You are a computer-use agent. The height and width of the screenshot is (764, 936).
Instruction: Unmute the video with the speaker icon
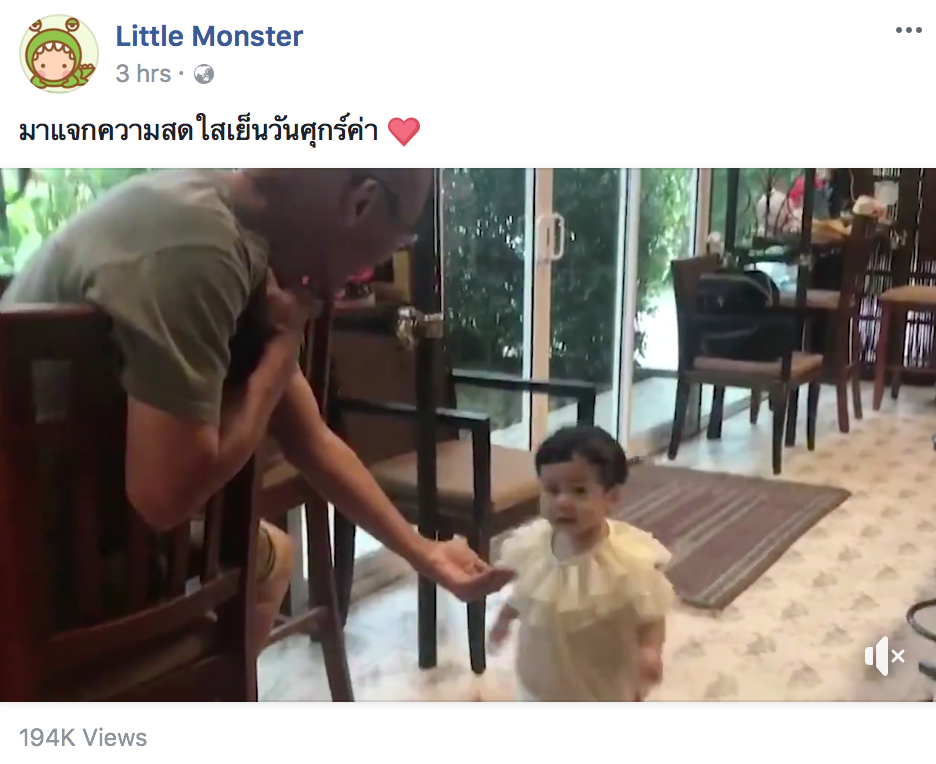[x=884, y=655]
